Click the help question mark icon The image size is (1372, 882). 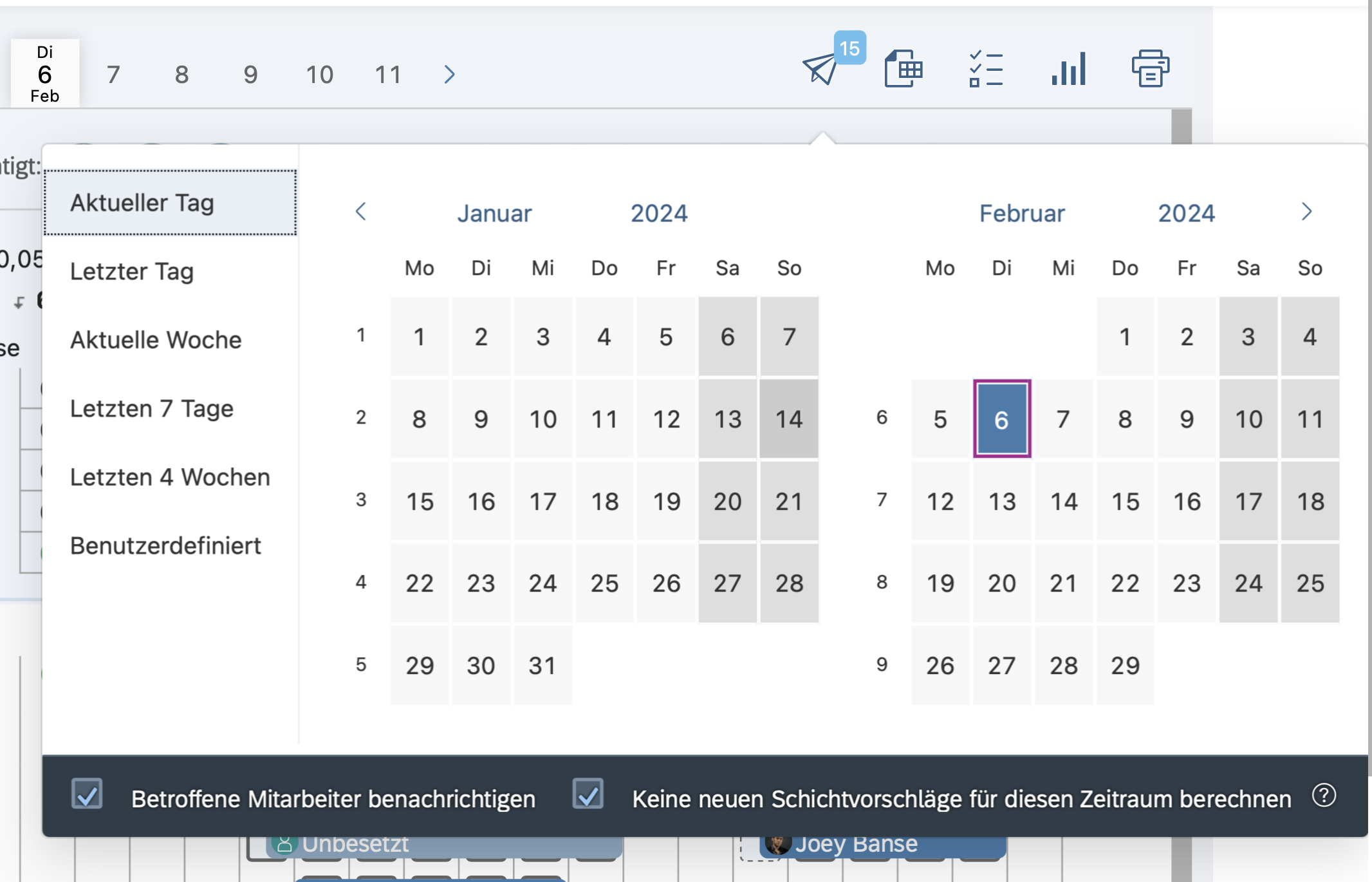[x=1324, y=796]
